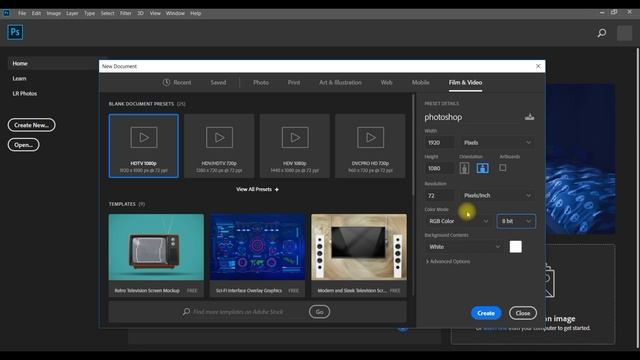This screenshot has height=360, width=640.
Task: Switch to the Web tab
Action: coord(387,82)
